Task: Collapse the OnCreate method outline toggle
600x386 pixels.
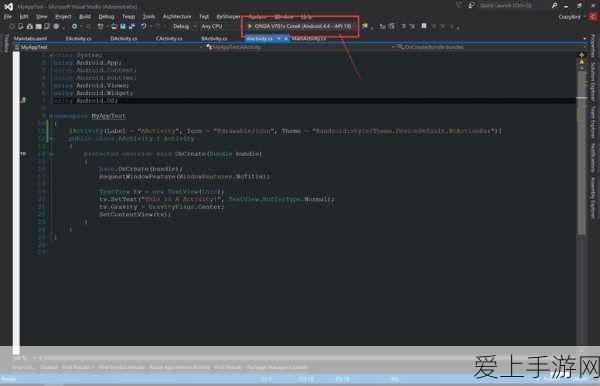Action: pos(51,154)
